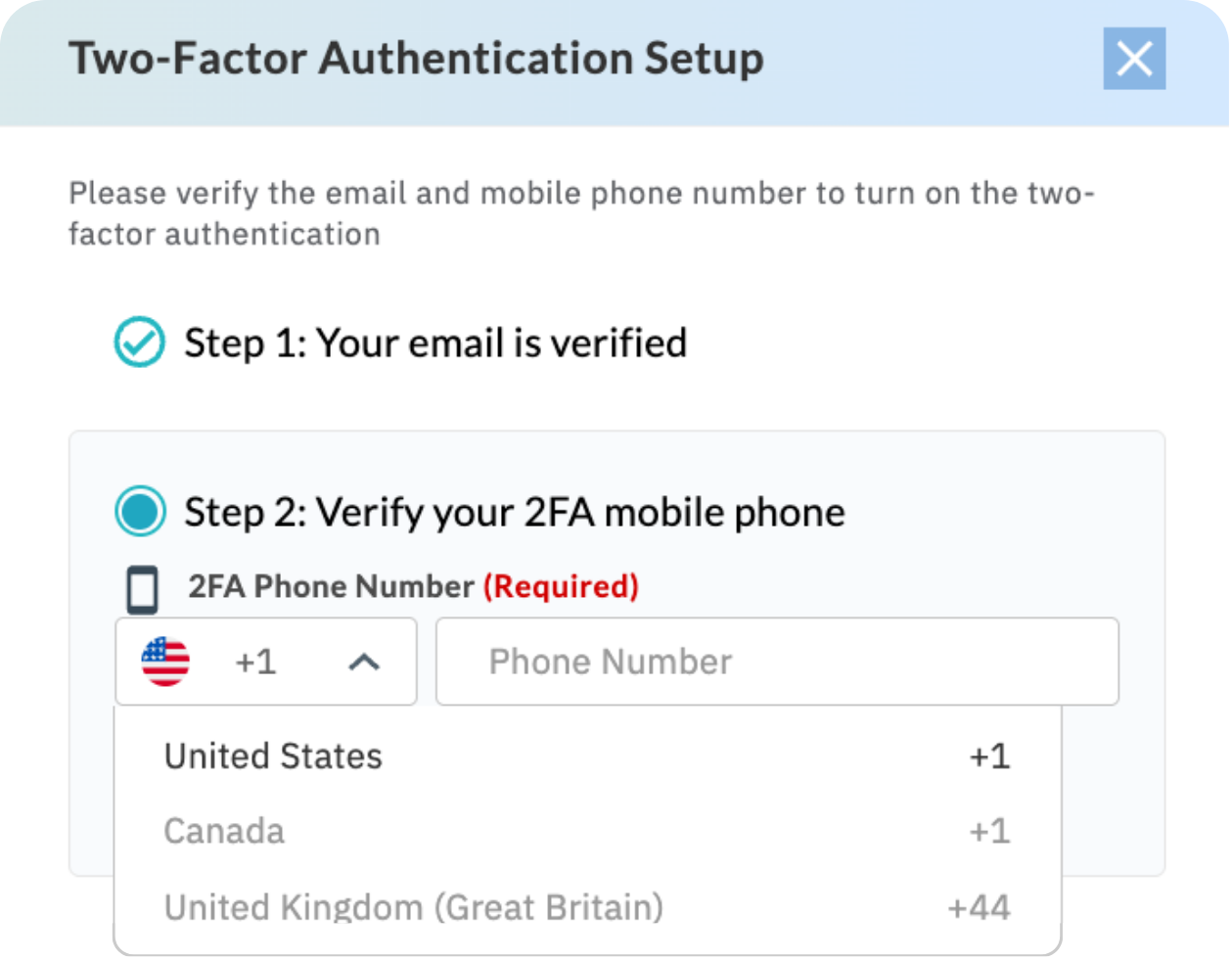Click the mobile phone icon

[143, 589]
